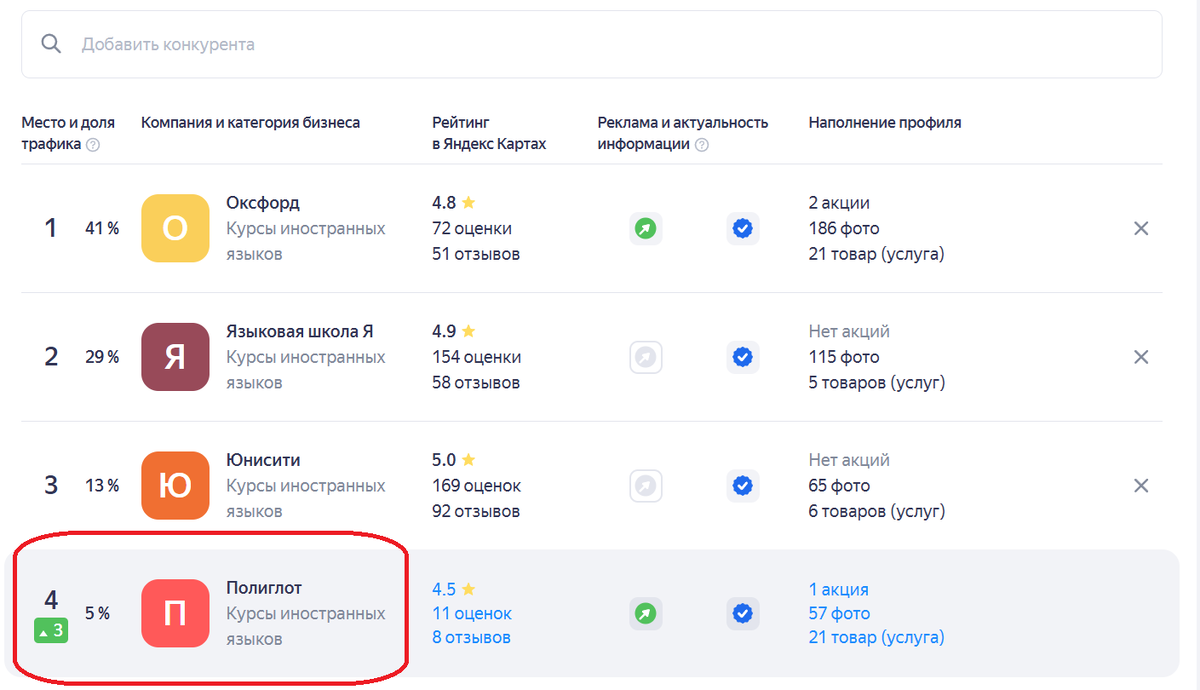Click '41 %' traffic share value

click(x=102, y=228)
